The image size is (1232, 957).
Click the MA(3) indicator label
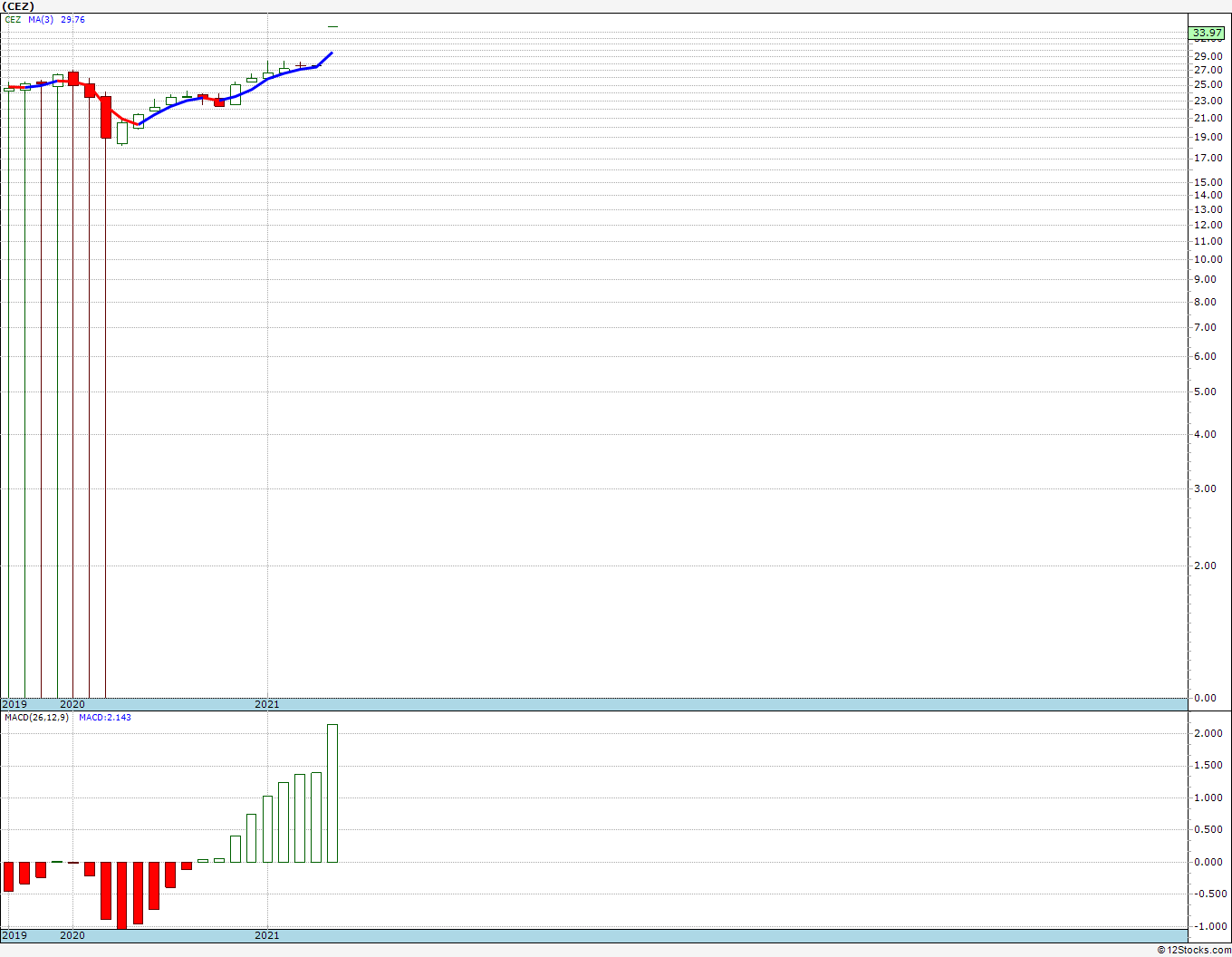pos(41,19)
